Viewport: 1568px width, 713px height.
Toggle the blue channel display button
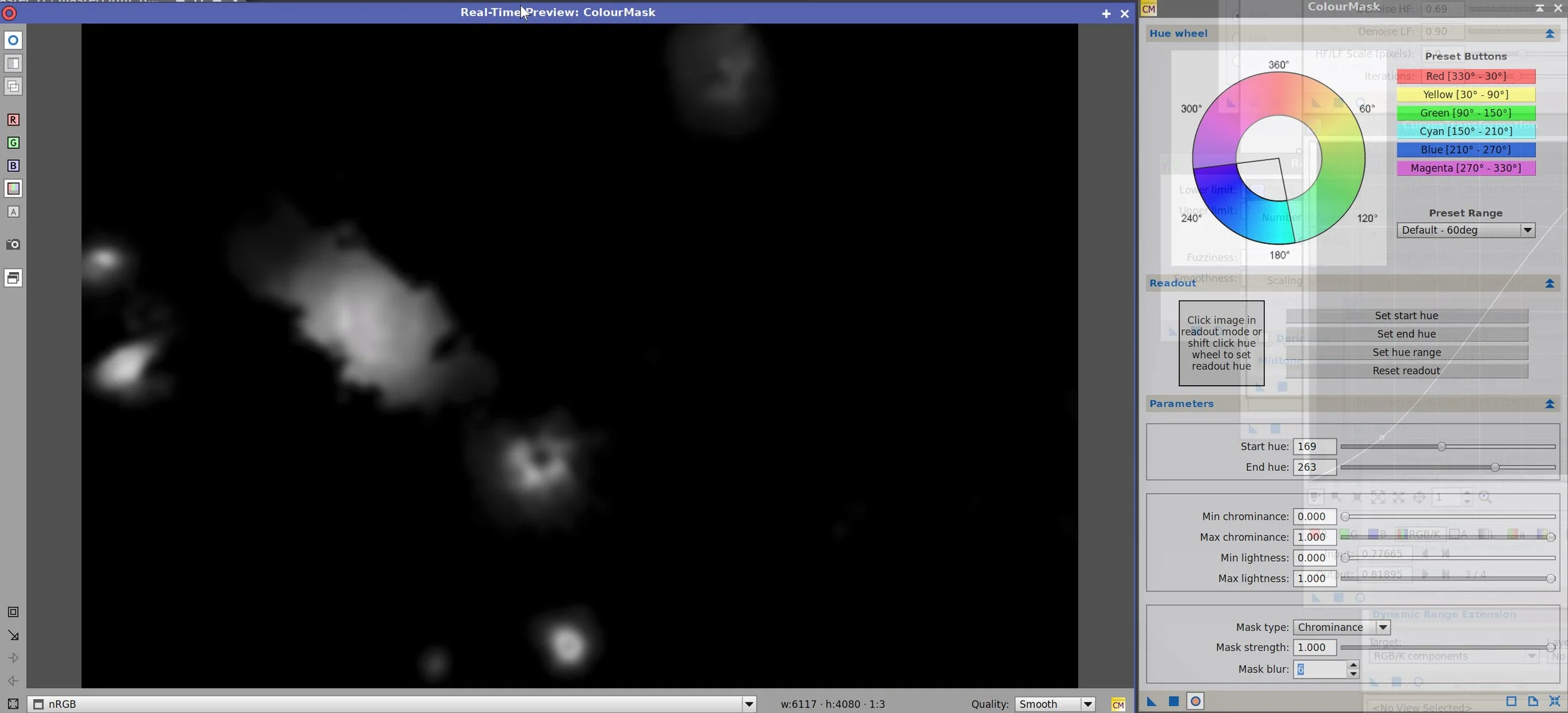point(13,166)
